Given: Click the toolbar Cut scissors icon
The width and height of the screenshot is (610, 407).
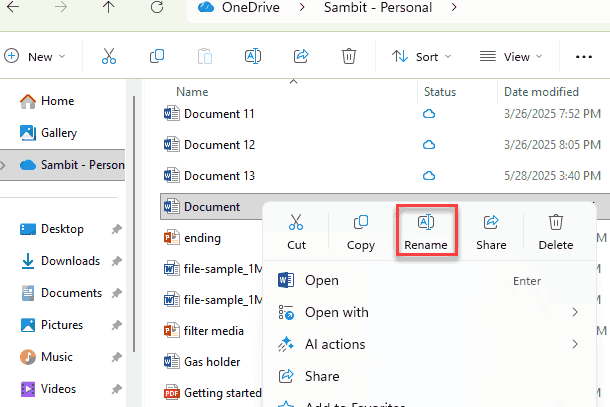Looking at the screenshot, I should tap(109, 56).
